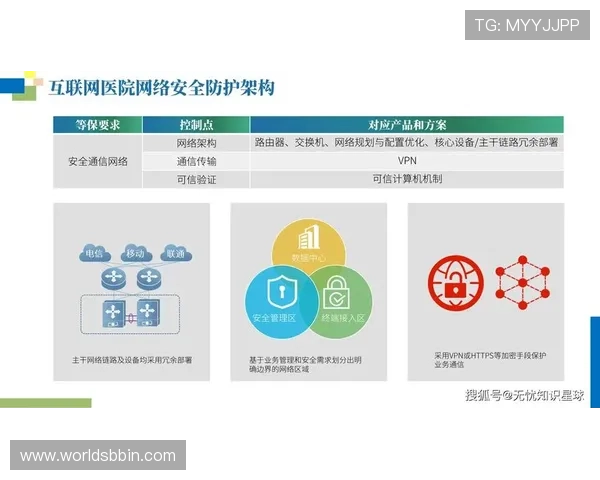Viewport: 600px width, 480px height.
Task: Click the shield keyhole icon in the blue circle
Action: point(282,292)
